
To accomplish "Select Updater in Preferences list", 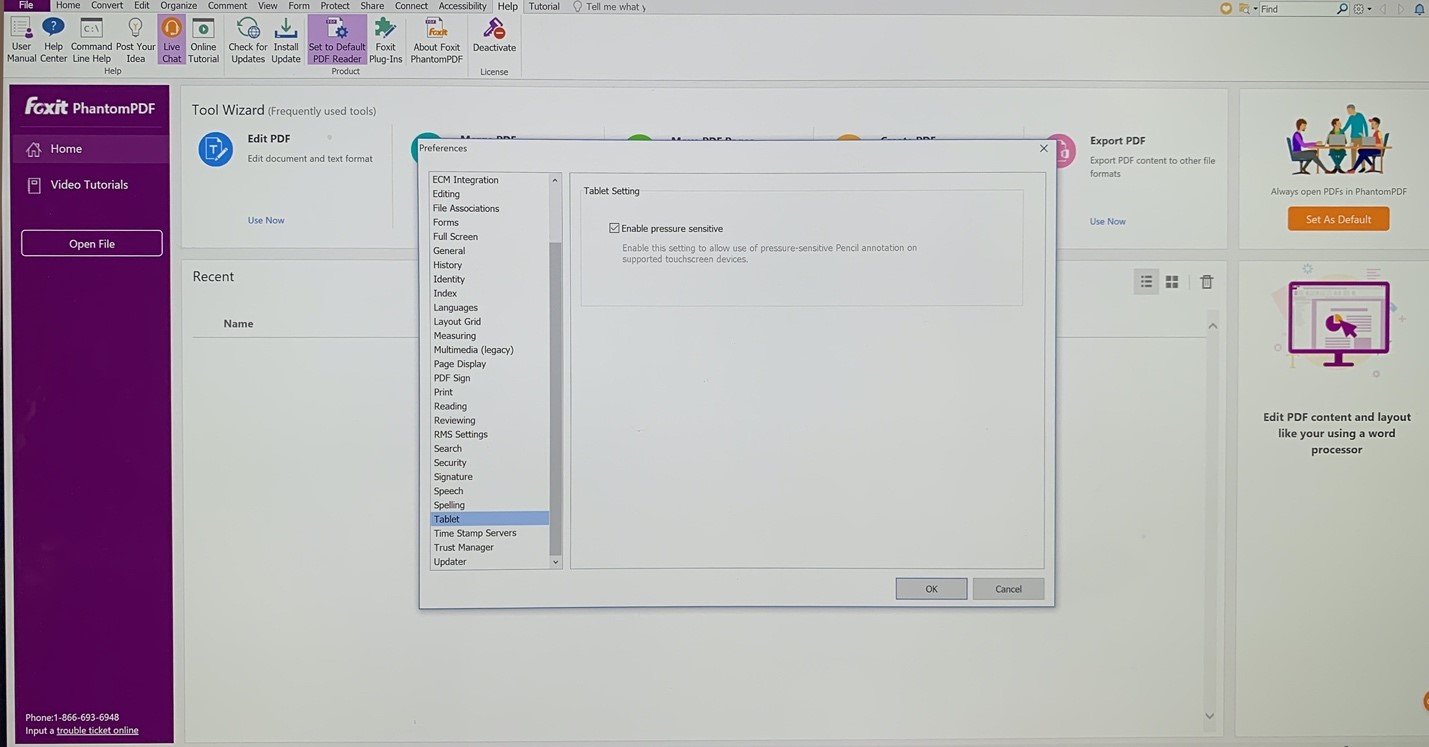I will [450, 562].
